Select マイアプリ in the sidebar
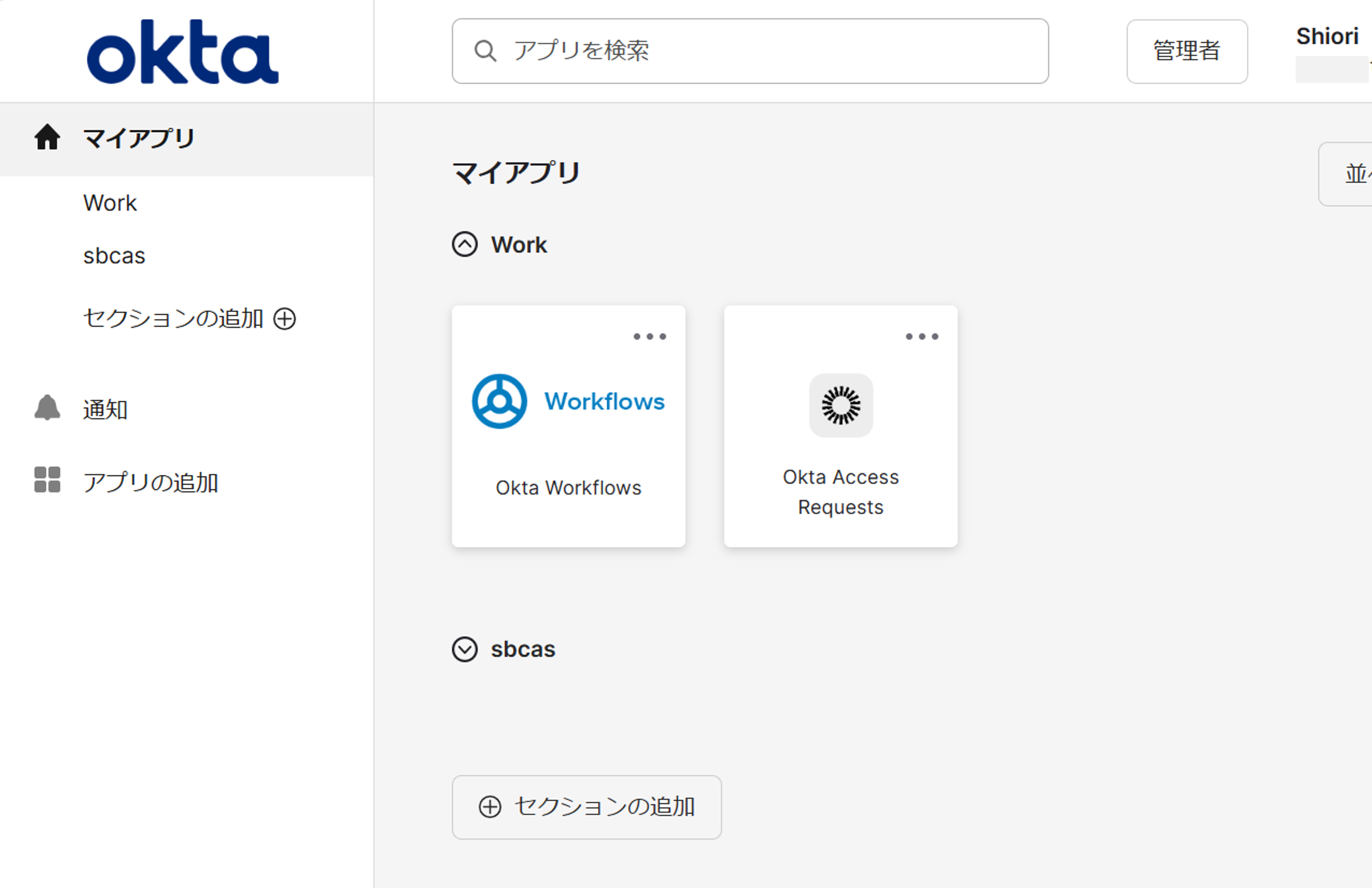This screenshot has height=888, width=1372. click(187, 139)
